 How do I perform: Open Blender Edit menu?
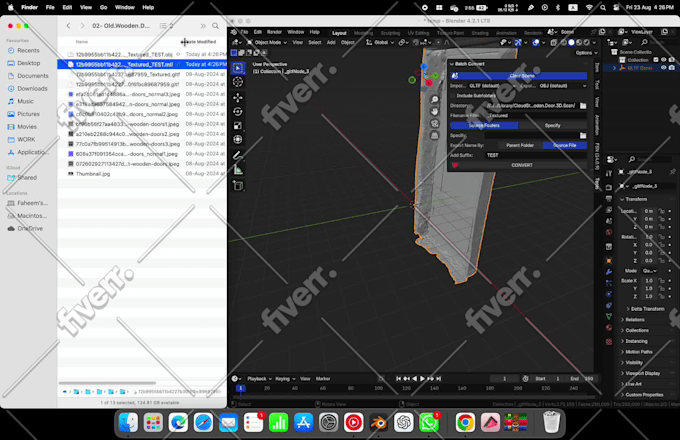[258, 32]
